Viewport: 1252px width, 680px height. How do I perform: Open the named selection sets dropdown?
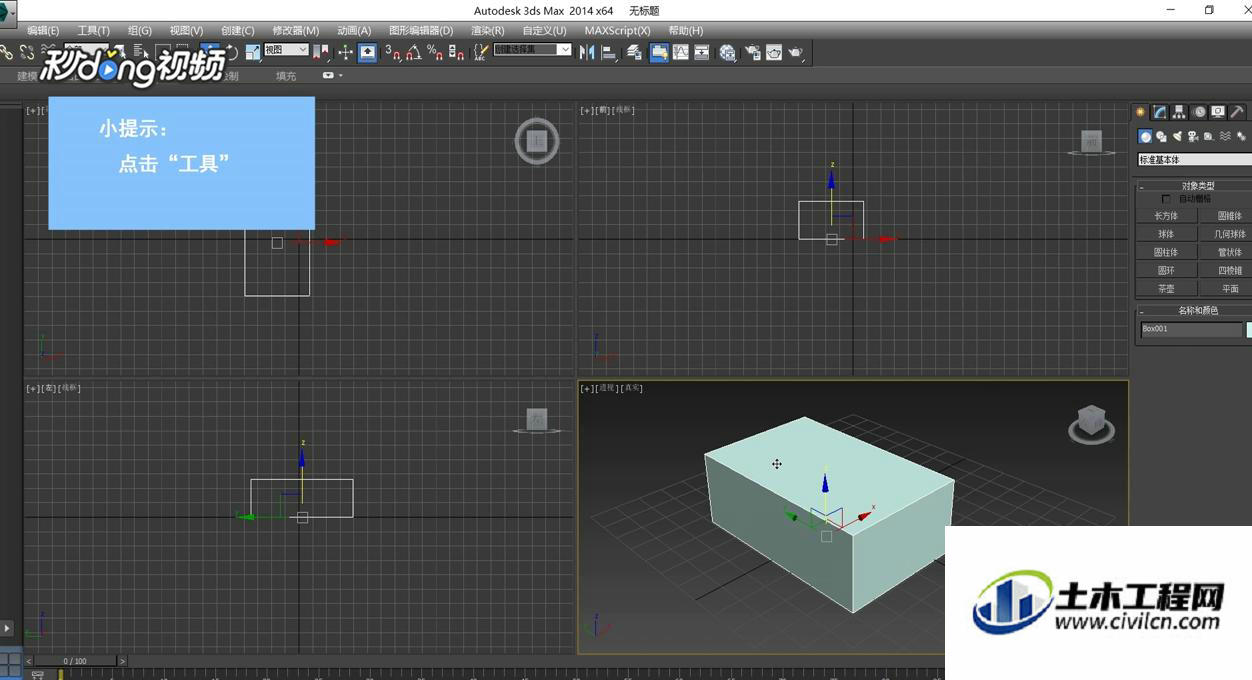point(533,49)
